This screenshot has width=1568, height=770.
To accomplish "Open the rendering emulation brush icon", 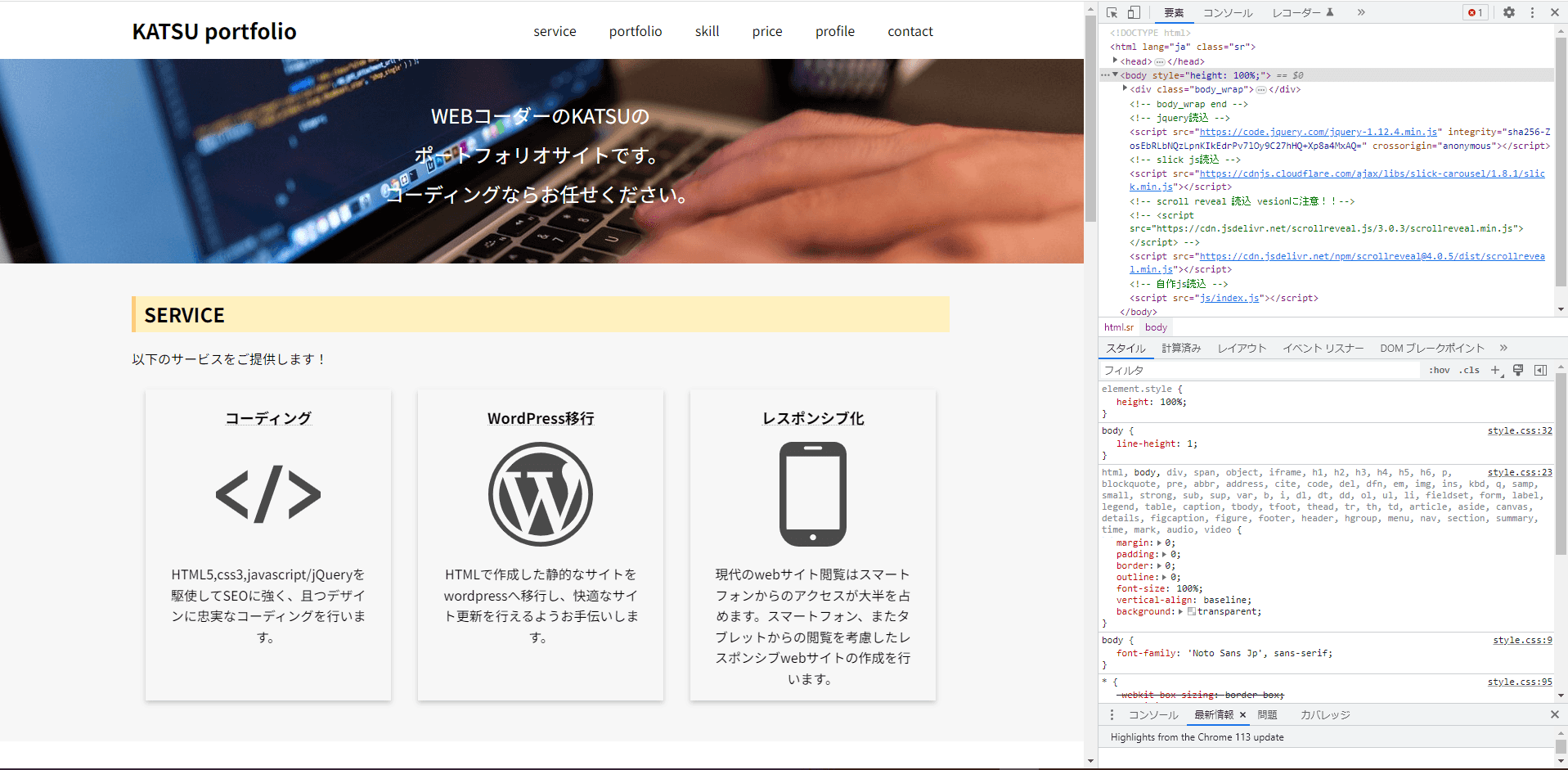I will pyautogui.click(x=1518, y=370).
